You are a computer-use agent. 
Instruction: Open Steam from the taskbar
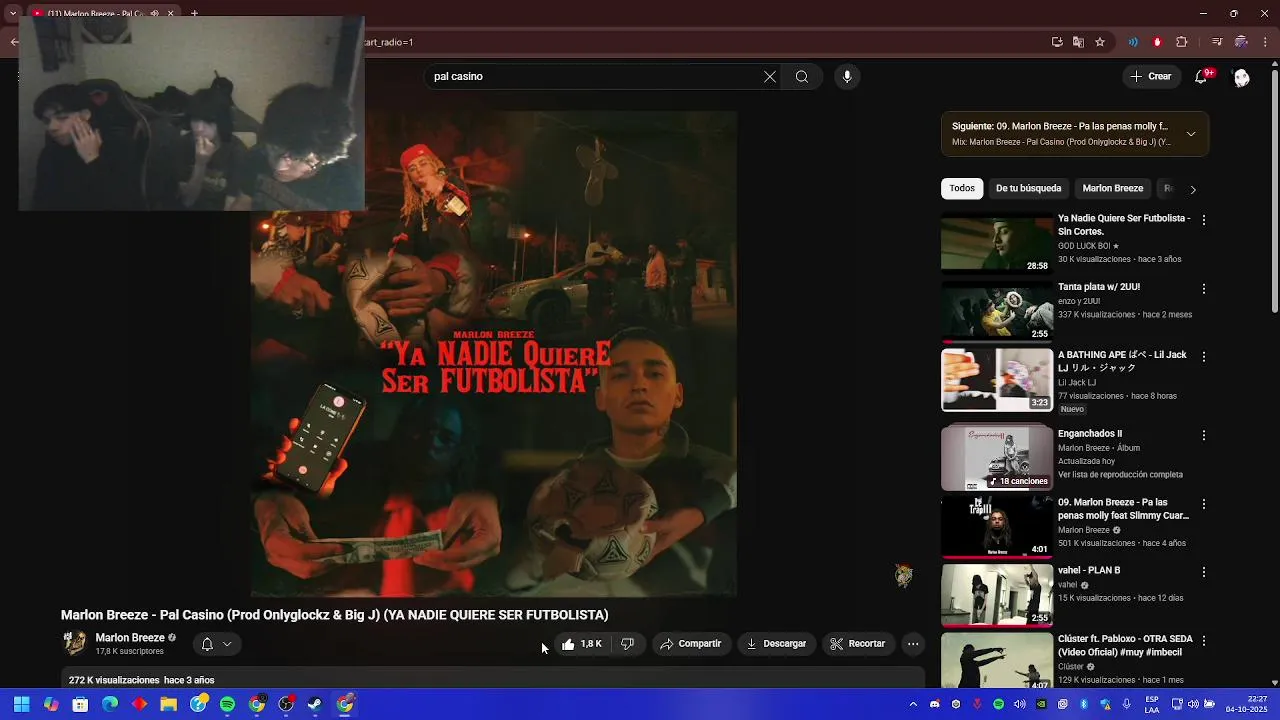315,704
